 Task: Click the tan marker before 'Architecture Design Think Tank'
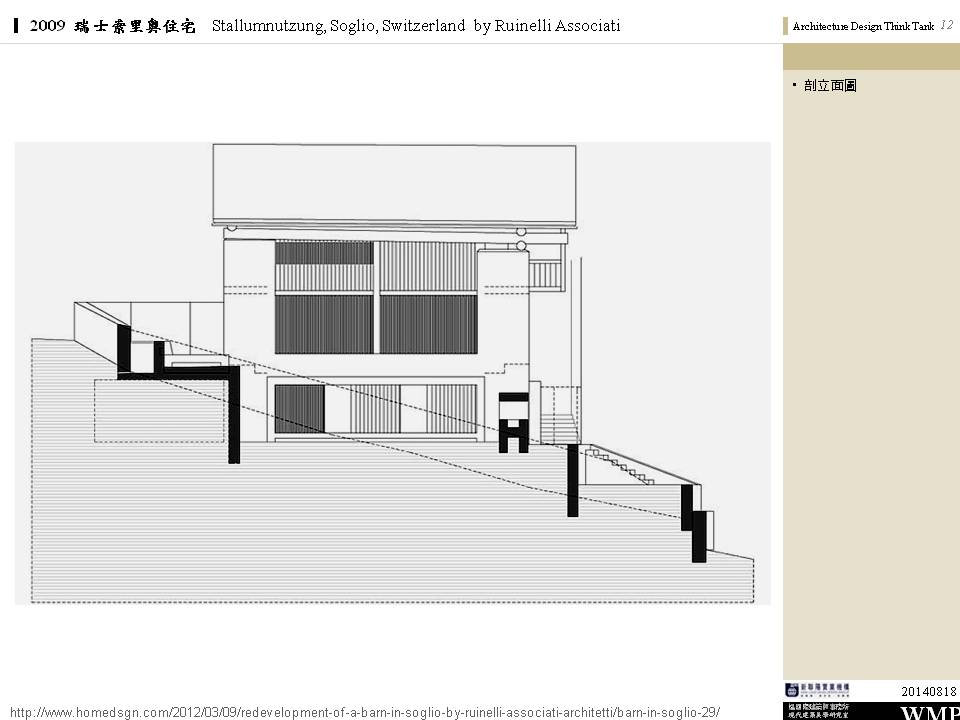(786, 27)
